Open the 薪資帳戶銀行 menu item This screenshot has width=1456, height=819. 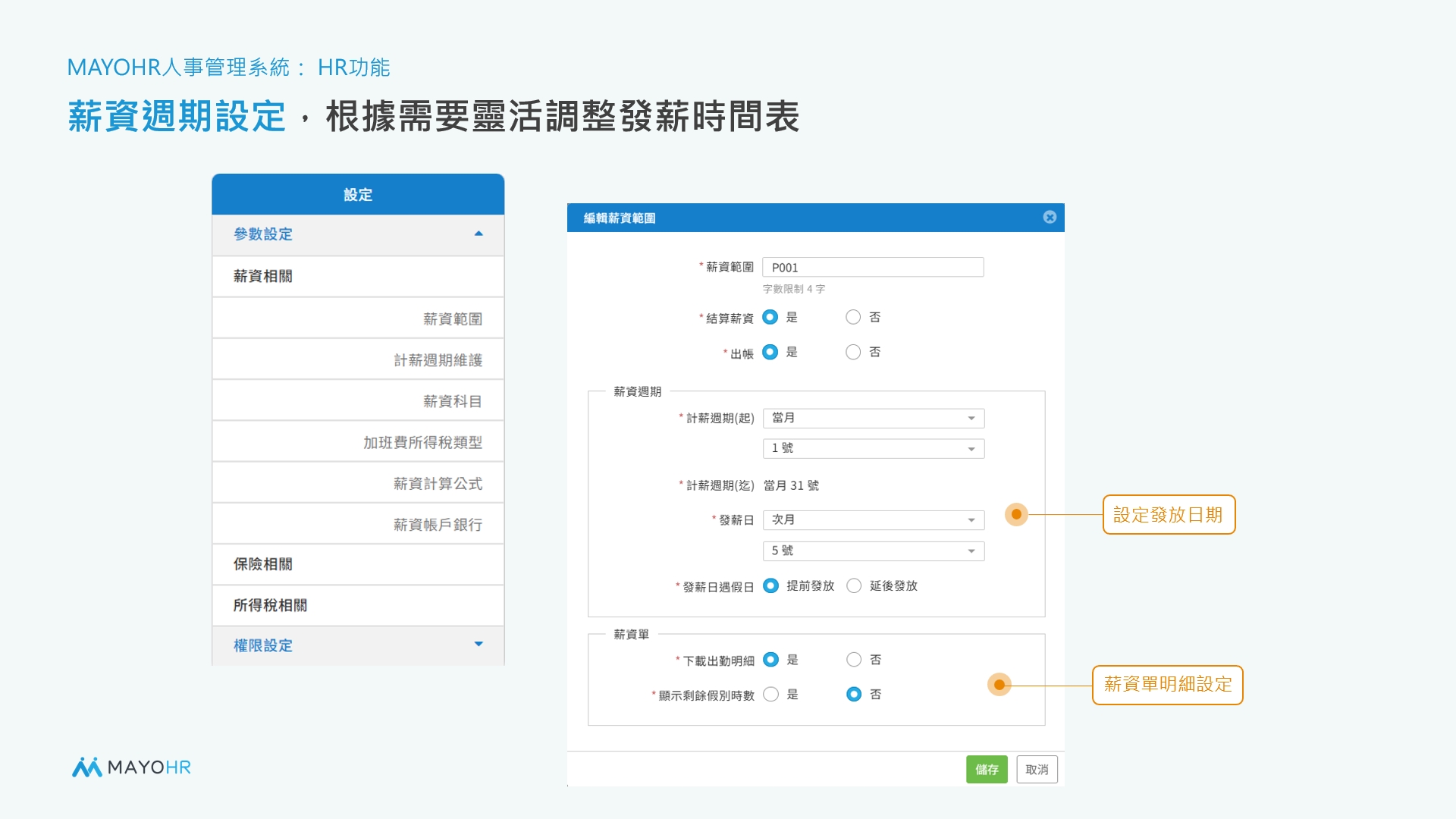(358, 524)
